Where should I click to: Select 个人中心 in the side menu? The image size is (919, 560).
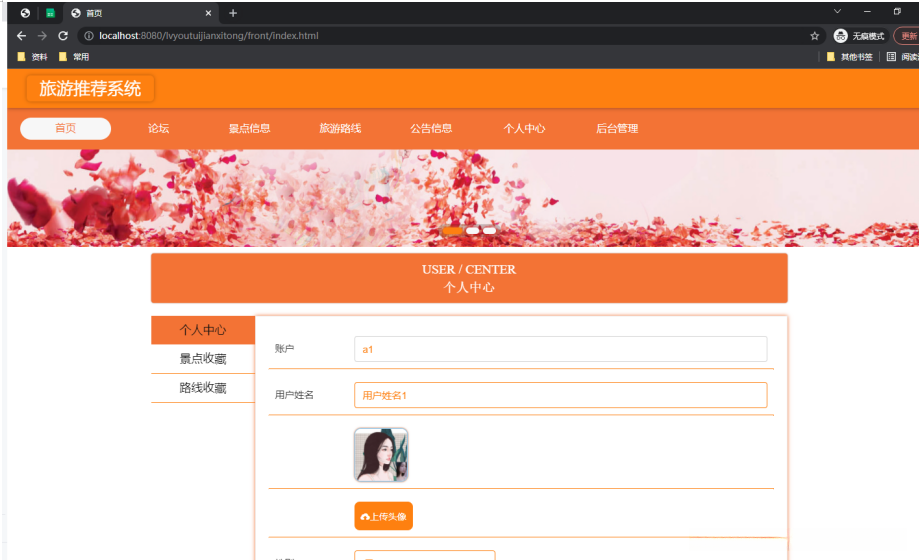[x=203, y=330]
